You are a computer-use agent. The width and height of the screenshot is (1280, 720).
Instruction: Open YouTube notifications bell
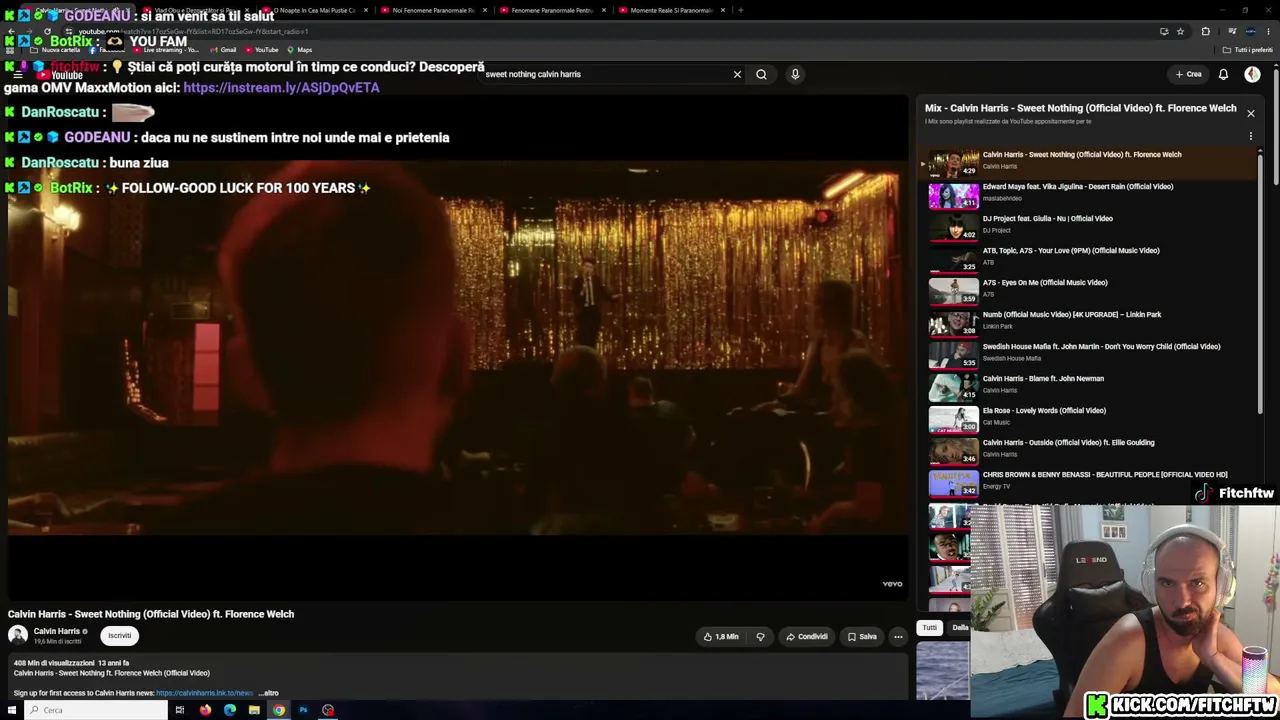tap(1223, 74)
